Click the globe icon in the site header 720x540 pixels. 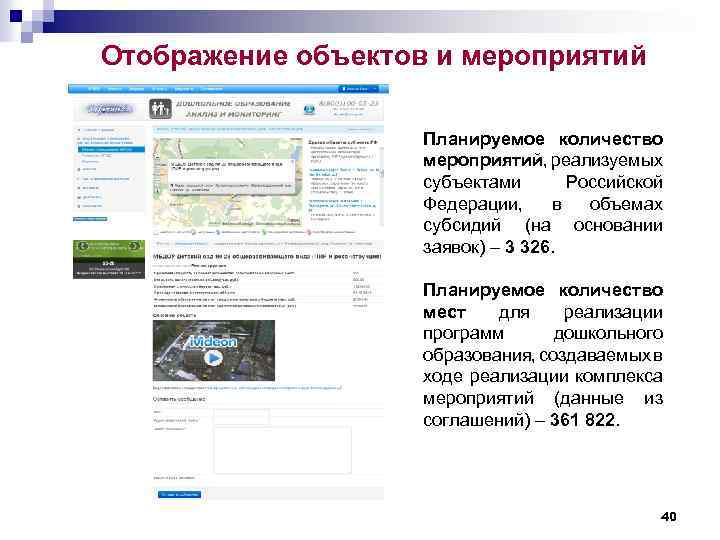click(309, 109)
